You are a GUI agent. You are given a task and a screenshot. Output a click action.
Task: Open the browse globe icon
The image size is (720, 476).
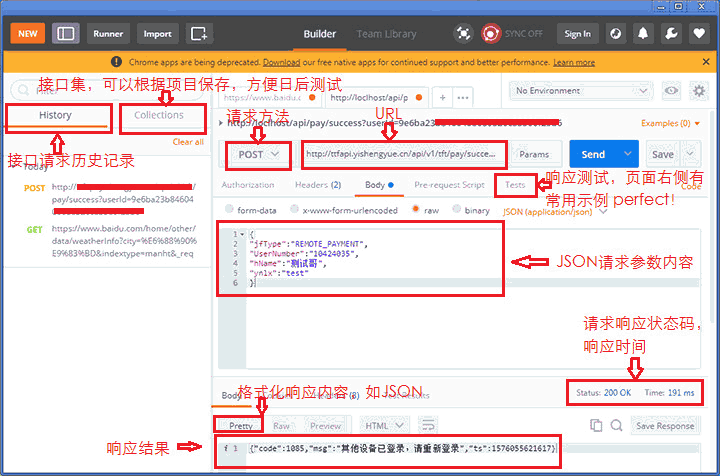tap(616, 34)
